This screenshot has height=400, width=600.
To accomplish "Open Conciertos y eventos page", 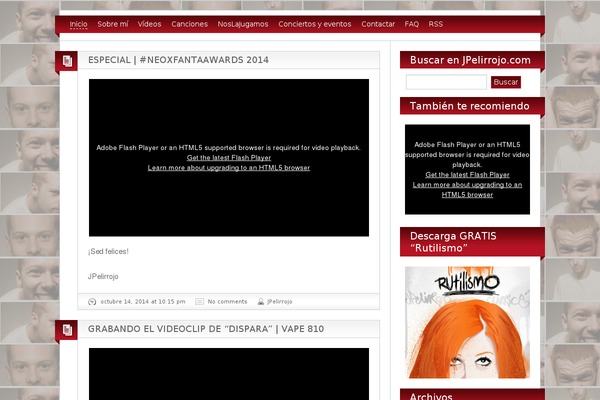I will coord(315,24).
